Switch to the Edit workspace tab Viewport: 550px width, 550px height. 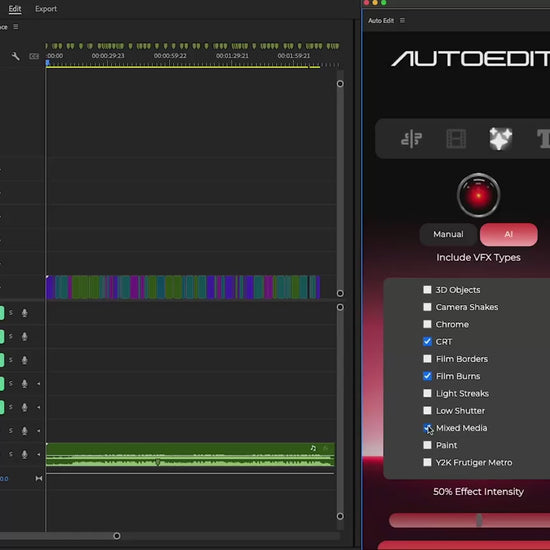15,9
